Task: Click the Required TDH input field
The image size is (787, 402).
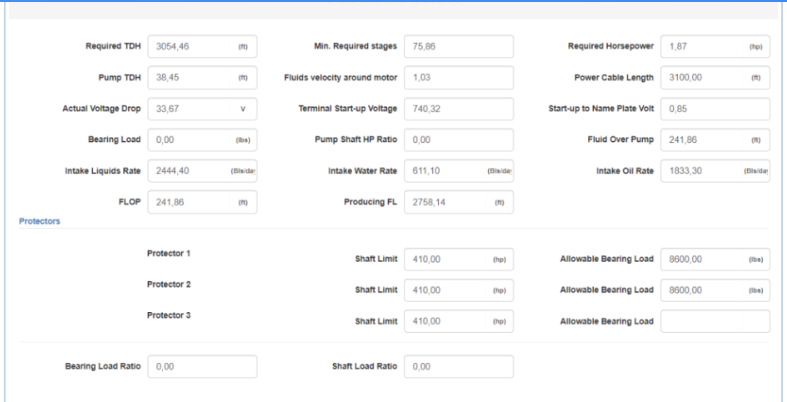Action: 202,47
